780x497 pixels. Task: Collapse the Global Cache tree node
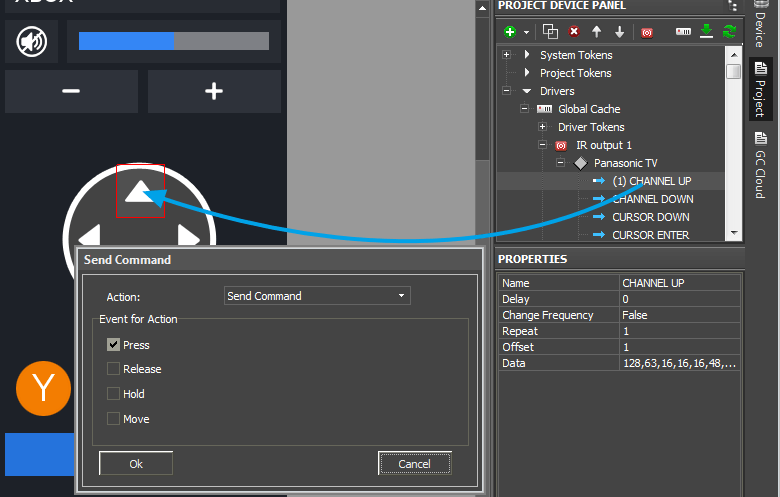[524, 109]
